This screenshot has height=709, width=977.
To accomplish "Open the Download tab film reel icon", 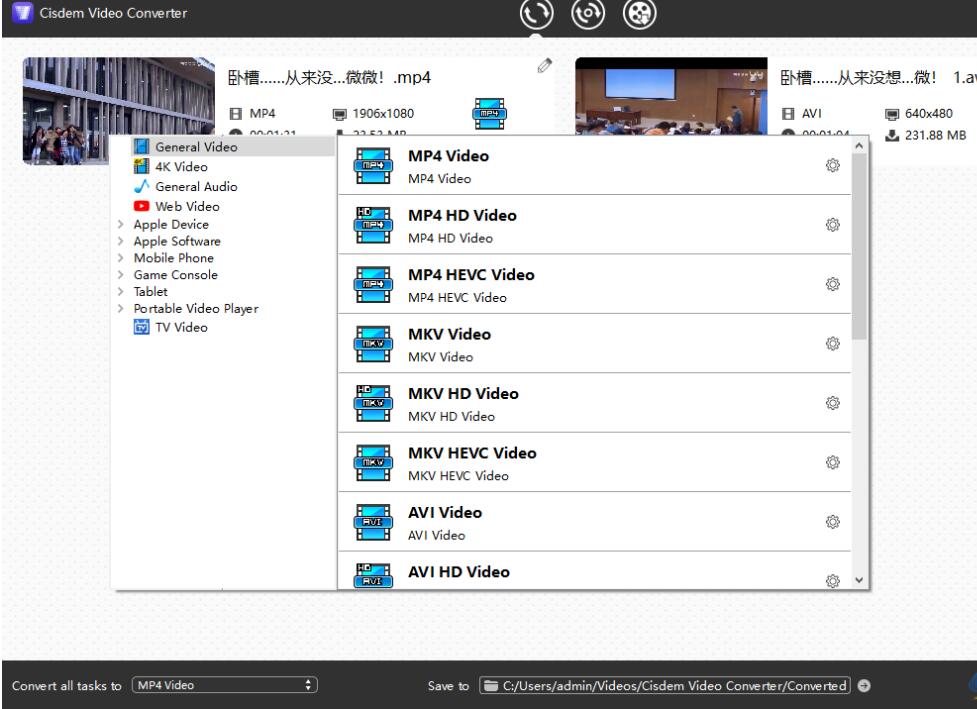I will pos(639,13).
